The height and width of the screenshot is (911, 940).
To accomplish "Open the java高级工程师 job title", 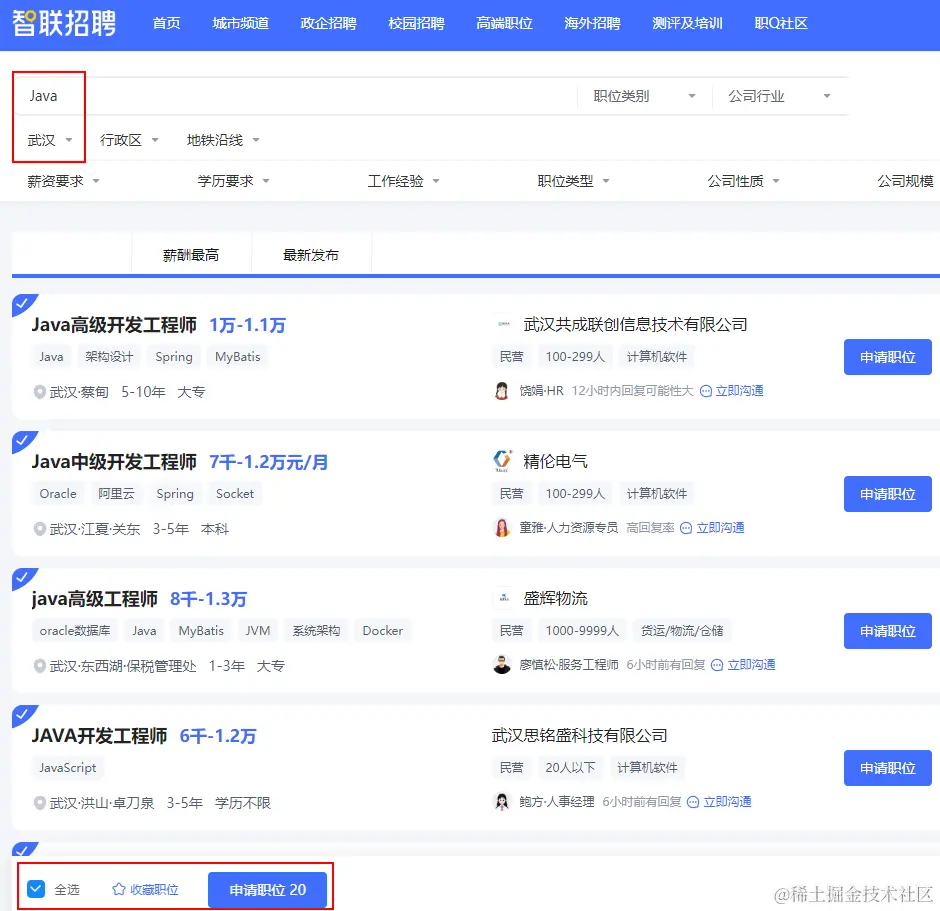I will (x=95, y=599).
